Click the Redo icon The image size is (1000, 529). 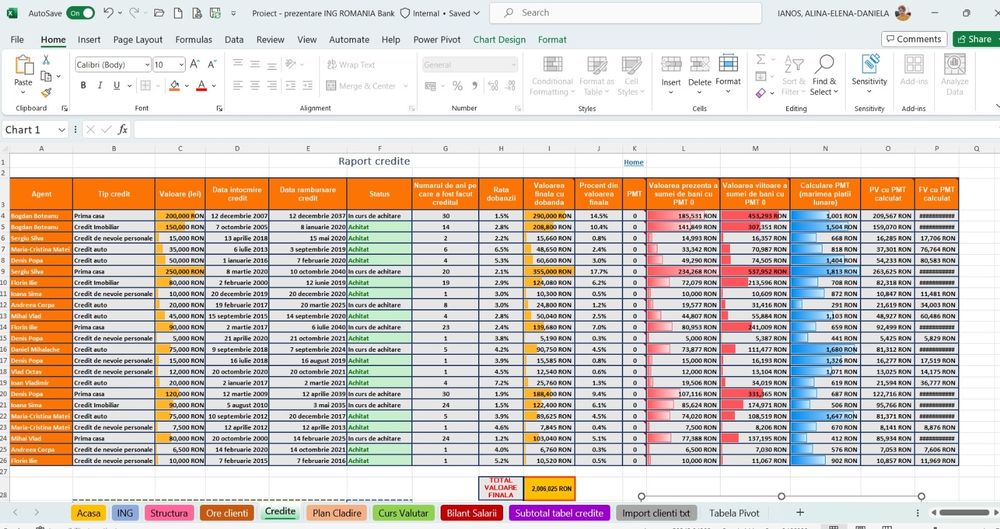[x=134, y=13]
